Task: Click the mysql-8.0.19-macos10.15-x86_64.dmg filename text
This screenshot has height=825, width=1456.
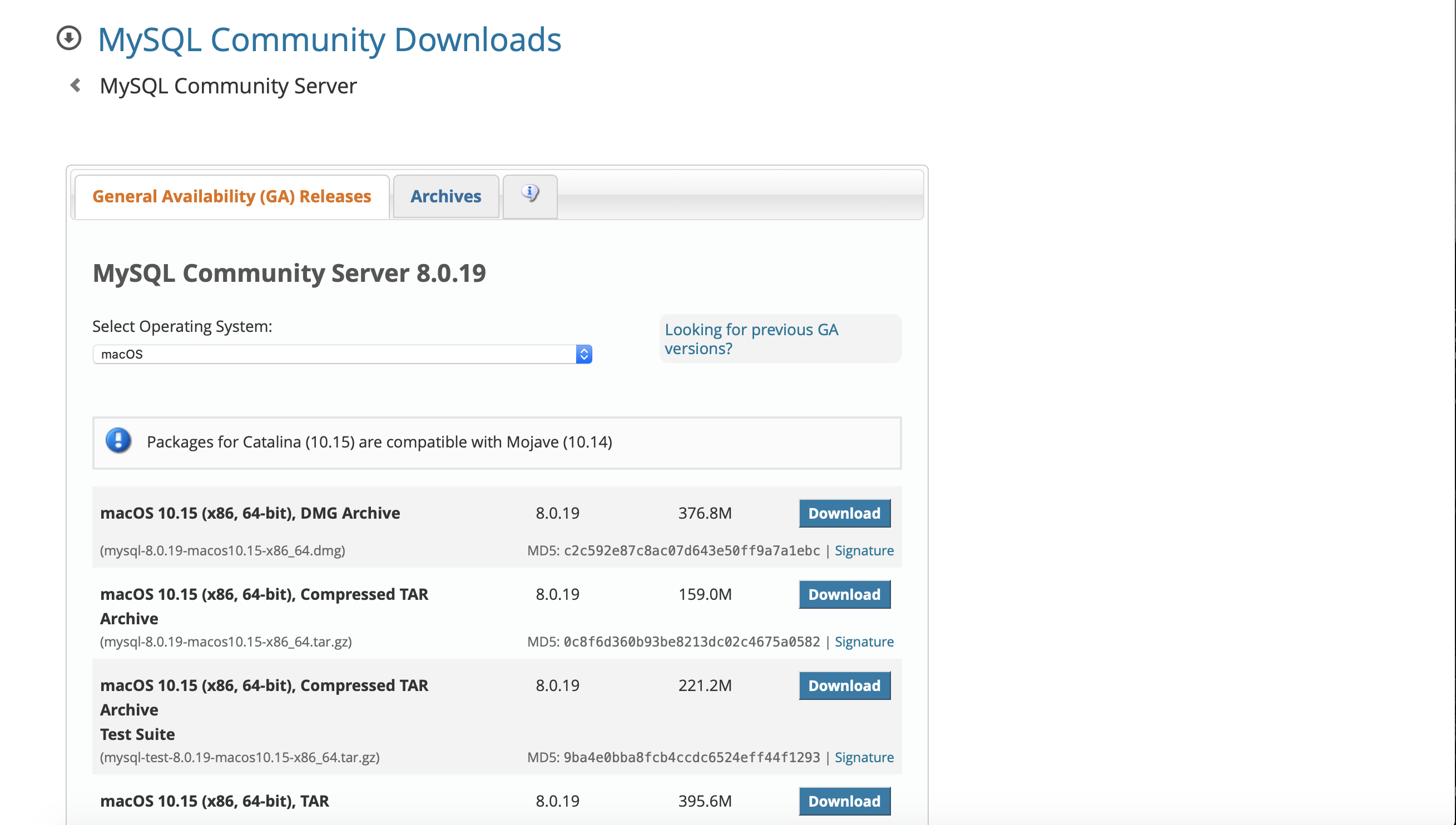Action: (x=222, y=550)
